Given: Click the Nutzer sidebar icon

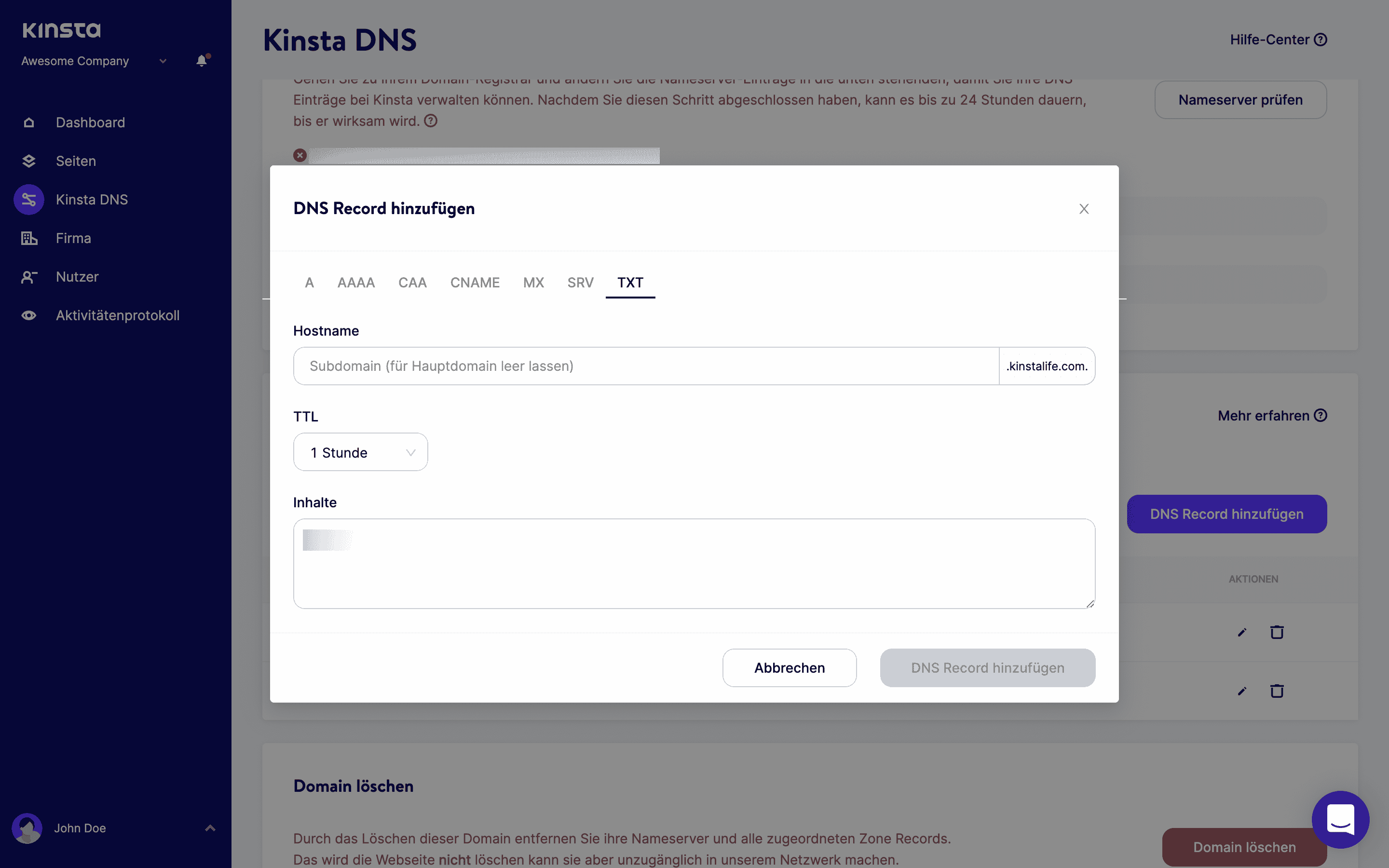Looking at the screenshot, I should 29,277.
